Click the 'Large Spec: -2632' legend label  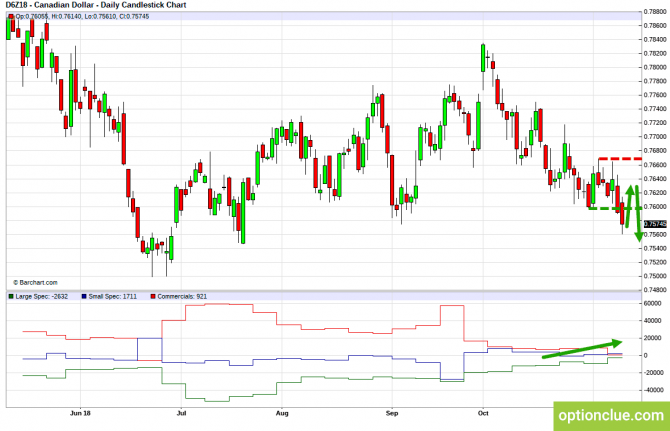tap(41, 296)
